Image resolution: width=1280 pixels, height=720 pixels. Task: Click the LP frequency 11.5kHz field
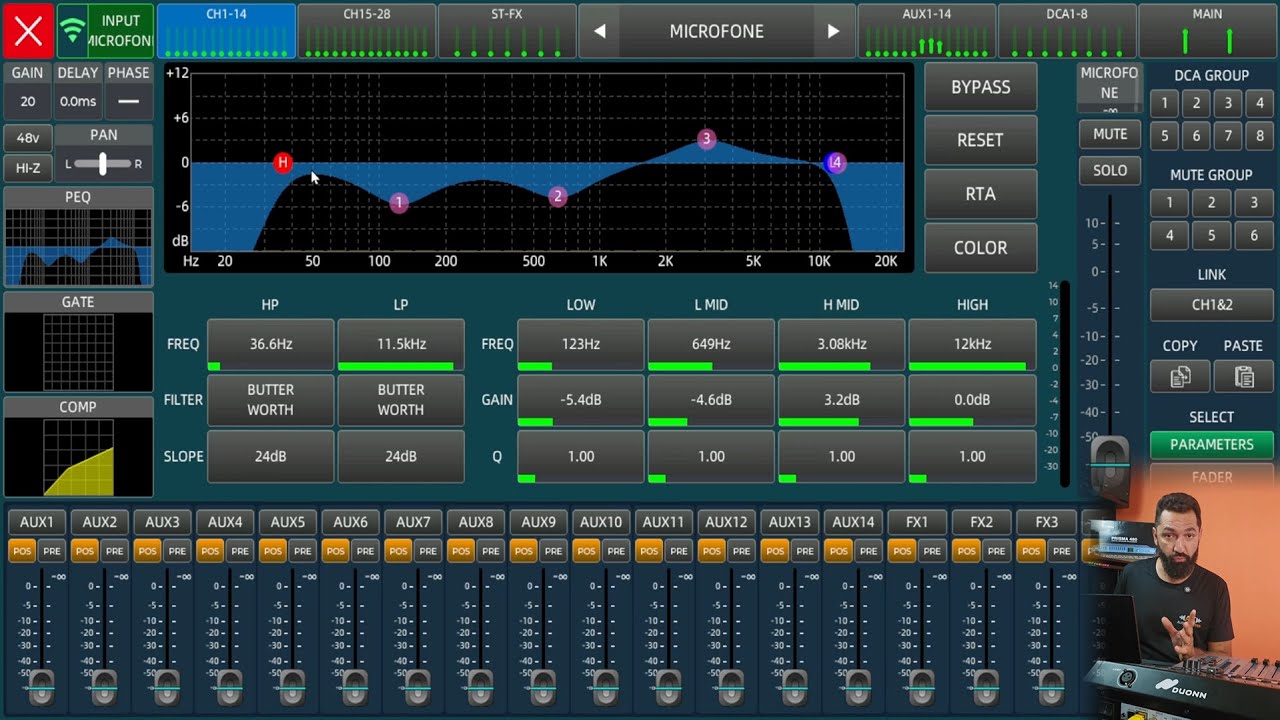[x=401, y=344]
